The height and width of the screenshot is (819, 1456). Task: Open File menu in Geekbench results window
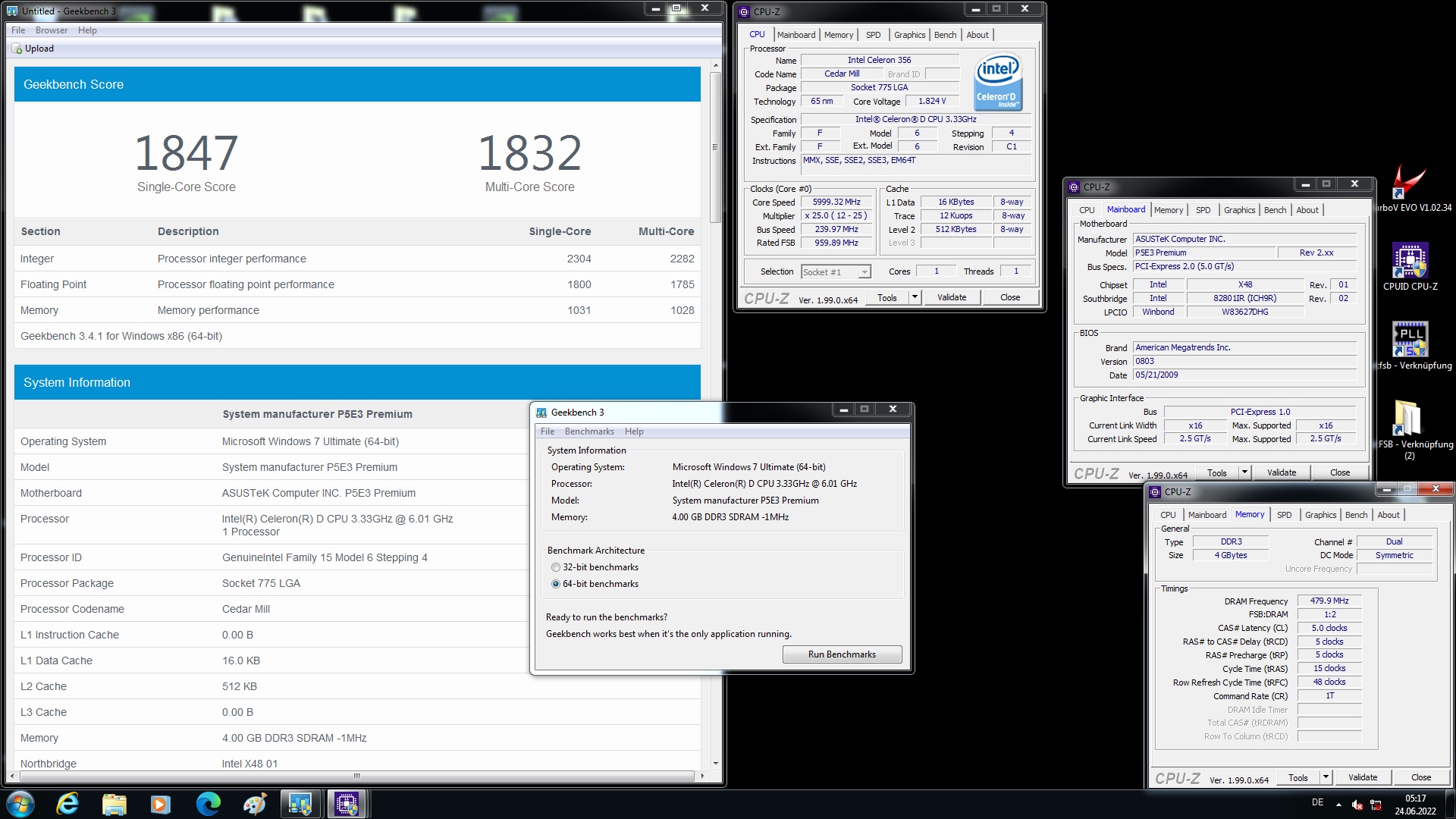pyautogui.click(x=18, y=30)
